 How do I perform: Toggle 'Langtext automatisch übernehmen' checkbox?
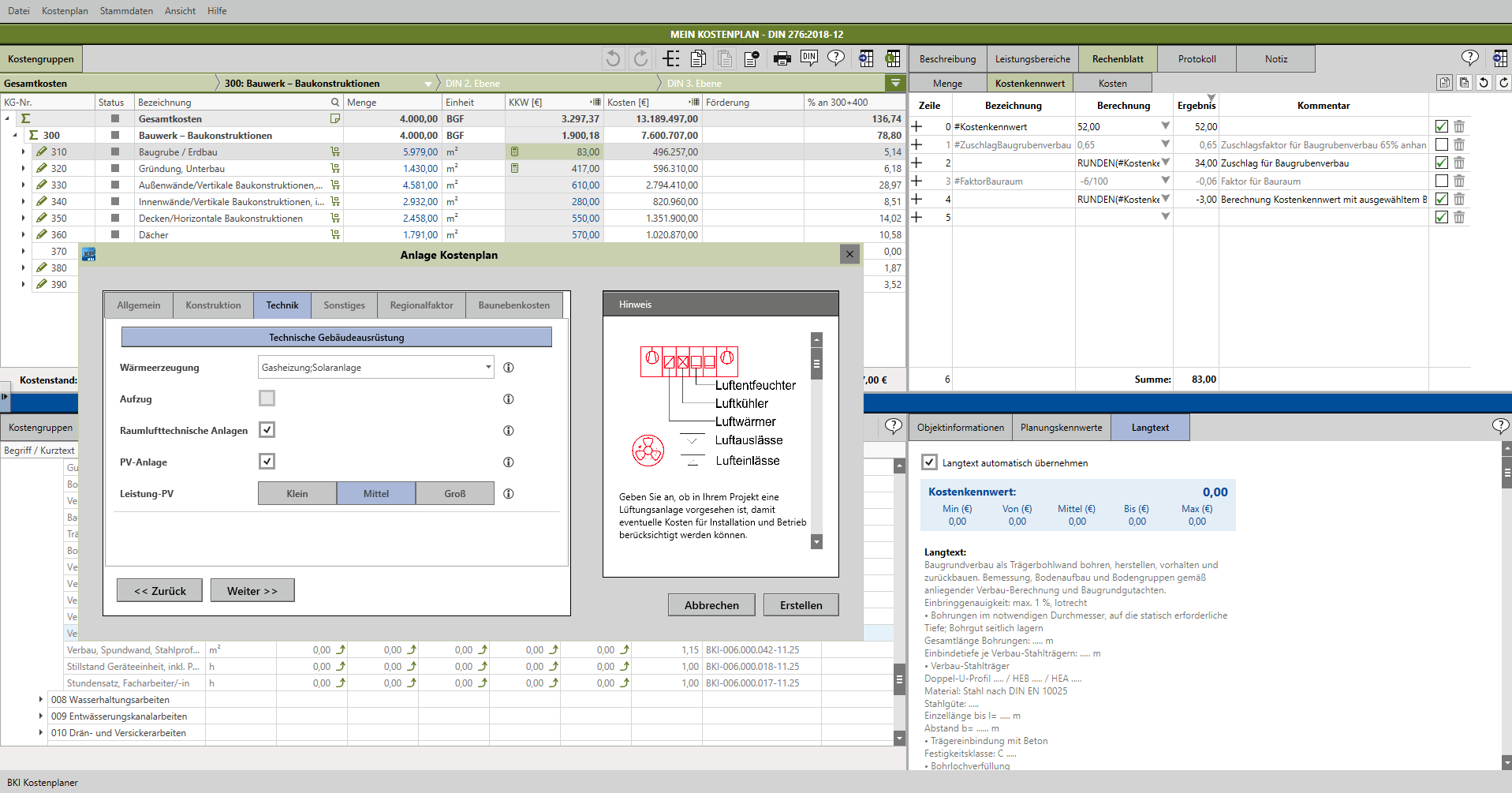[x=930, y=463]
